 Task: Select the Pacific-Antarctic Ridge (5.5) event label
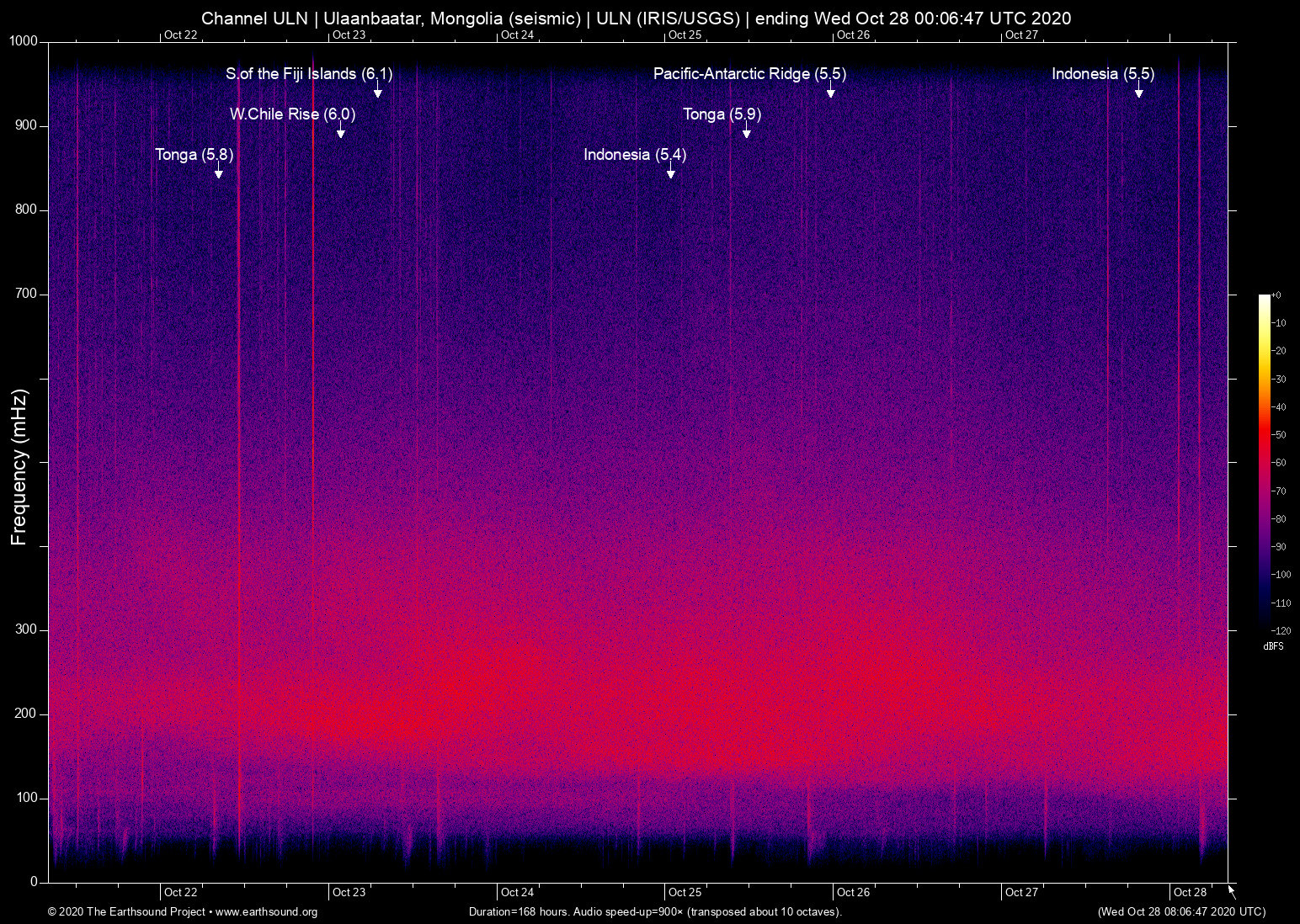pyautogui.click(x=749, y=74)
